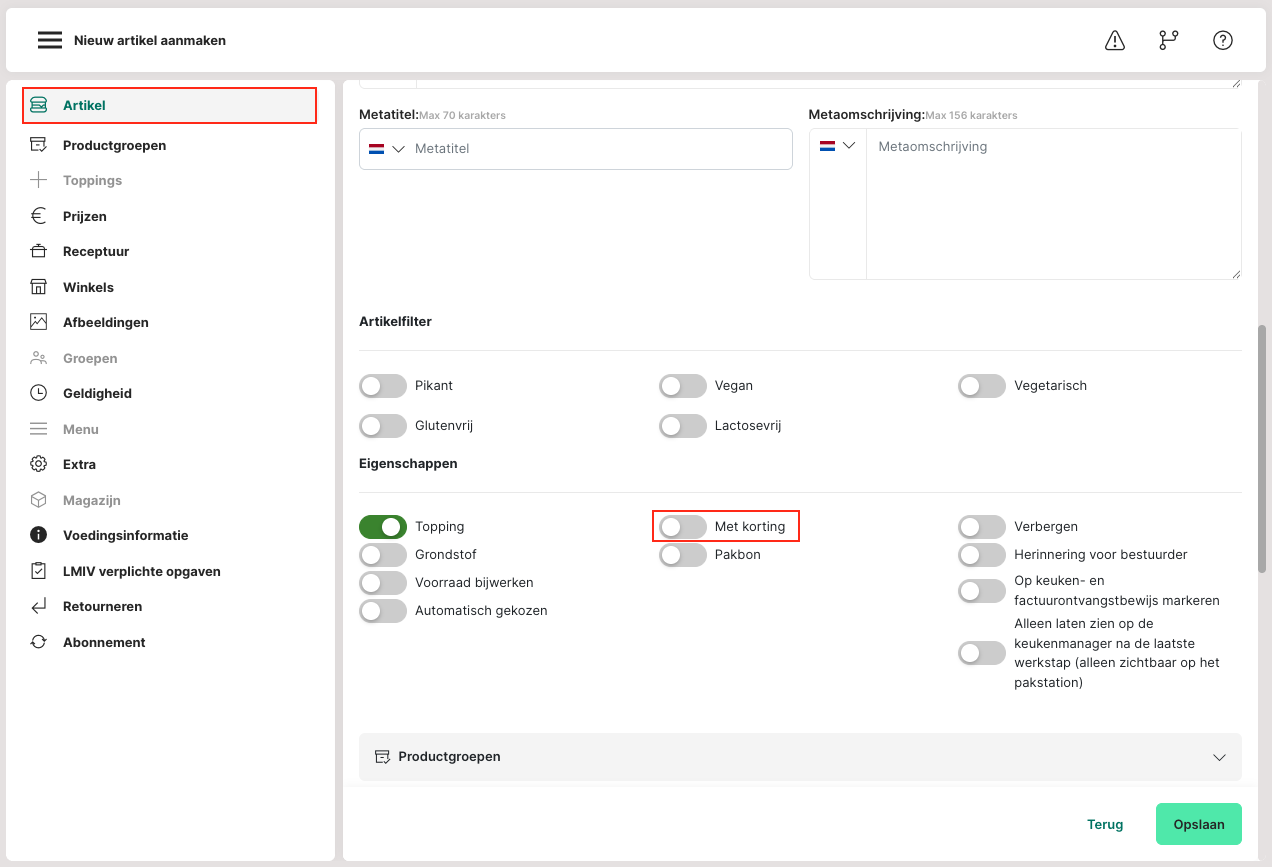Enable the Pikant filter toggle

(383, 386)
